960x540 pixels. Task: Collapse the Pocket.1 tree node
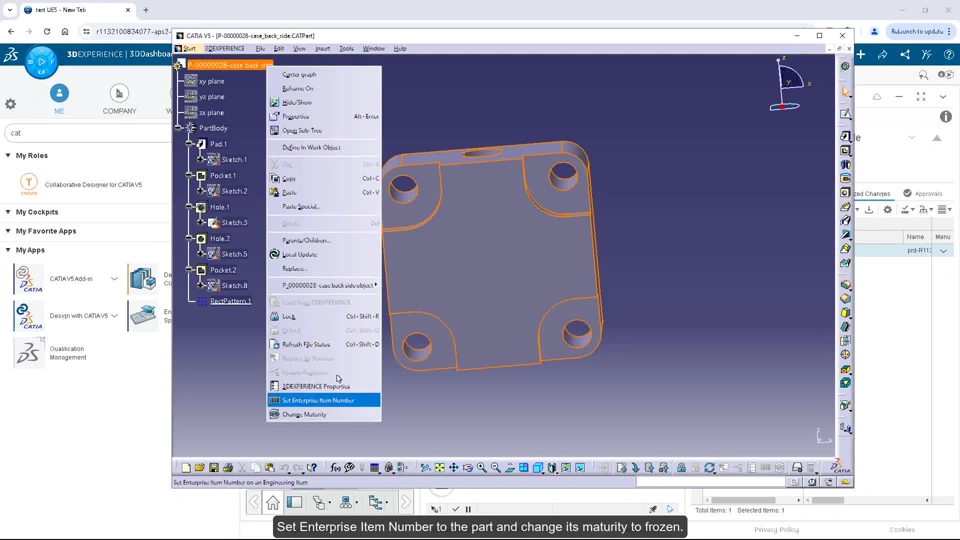[x=189, y=176]
